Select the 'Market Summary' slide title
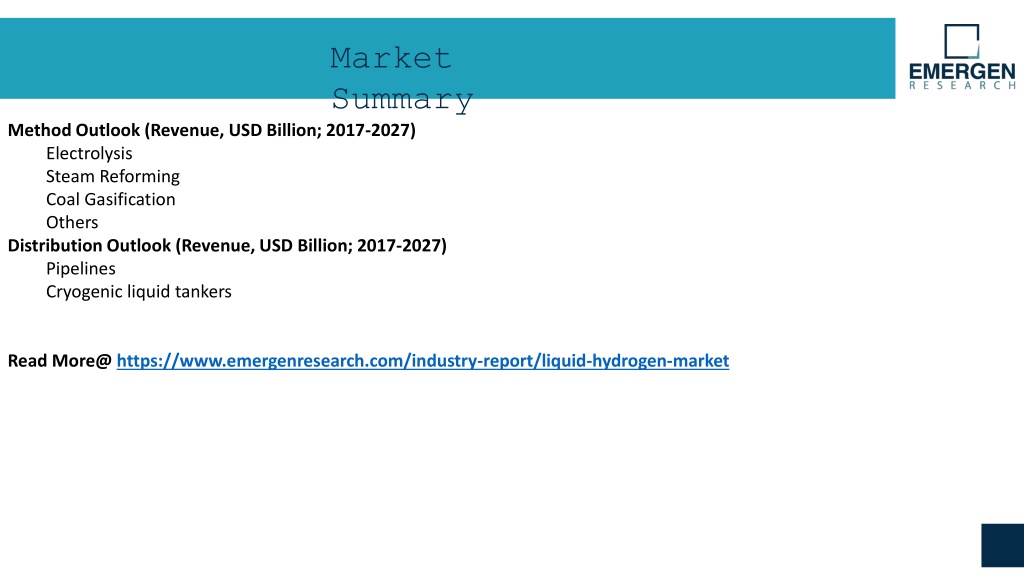Screen dimensions: 1024x576 (402, 79)
